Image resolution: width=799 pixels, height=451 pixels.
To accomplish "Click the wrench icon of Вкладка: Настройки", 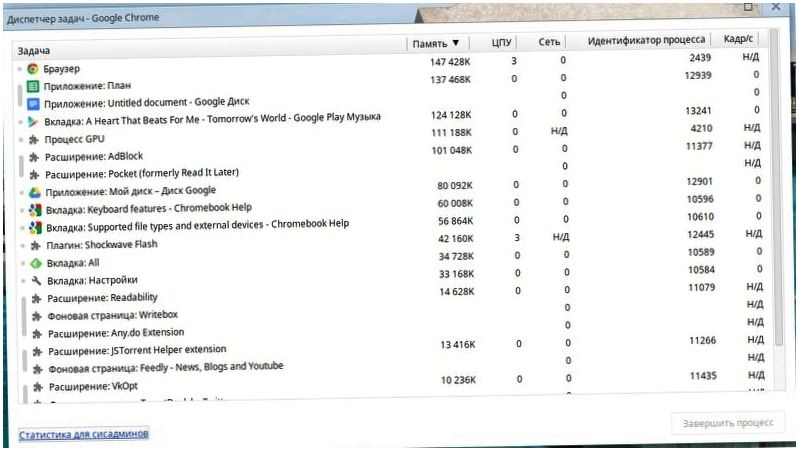I will [36, 281].
